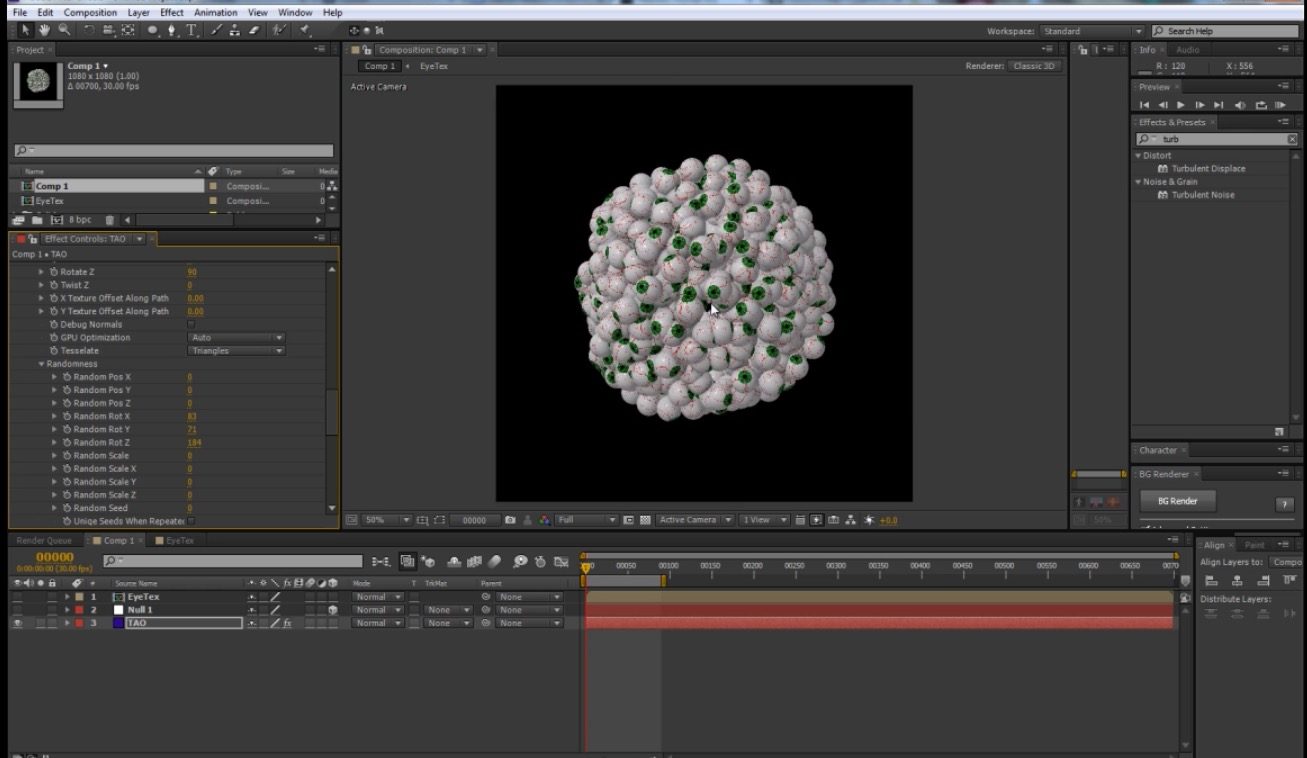The width and height of the screenshot is (1307, 758).
Task: Select the Clone Stamp tool
Action: coord(235,30)
